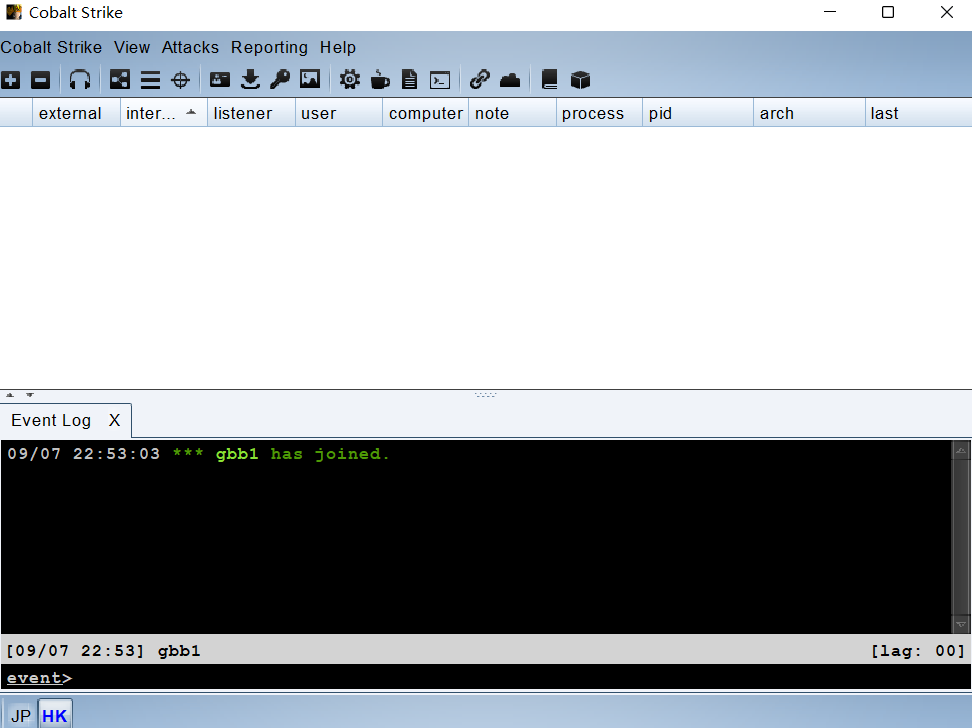Viewport: 972px width, 728px height.
Task: Click the chain link host file icon
Action: [480, 80]
